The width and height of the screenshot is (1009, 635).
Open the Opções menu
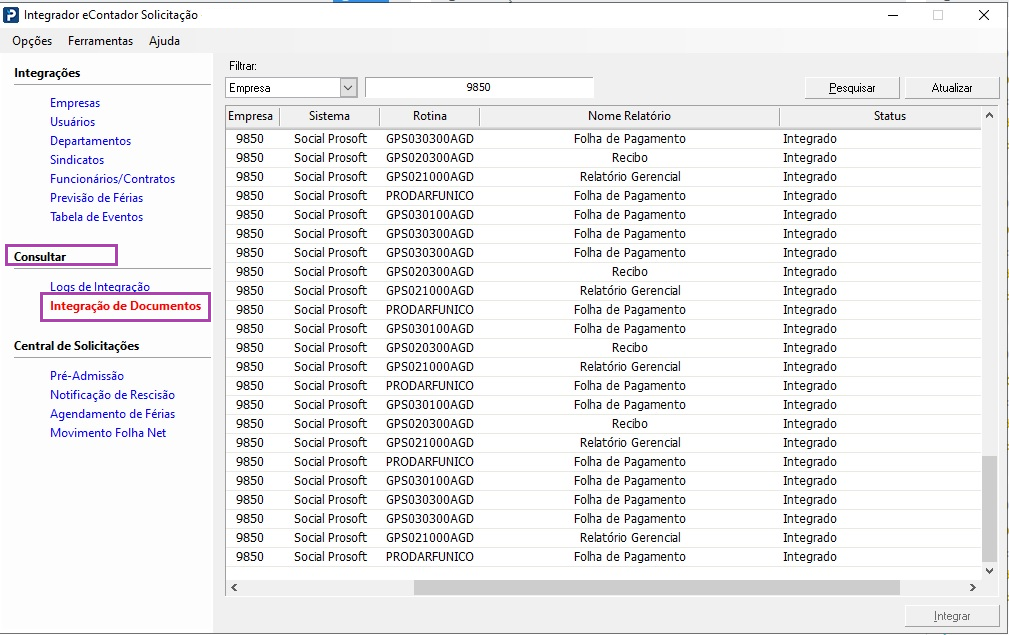tap(32, 41)
